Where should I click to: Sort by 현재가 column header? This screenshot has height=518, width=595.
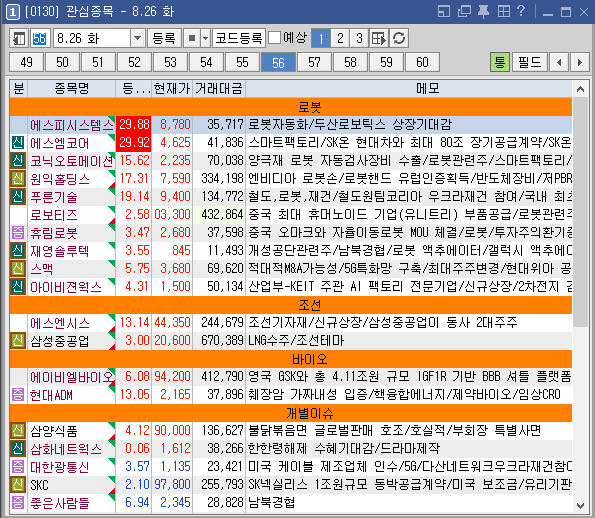point(172,88)
